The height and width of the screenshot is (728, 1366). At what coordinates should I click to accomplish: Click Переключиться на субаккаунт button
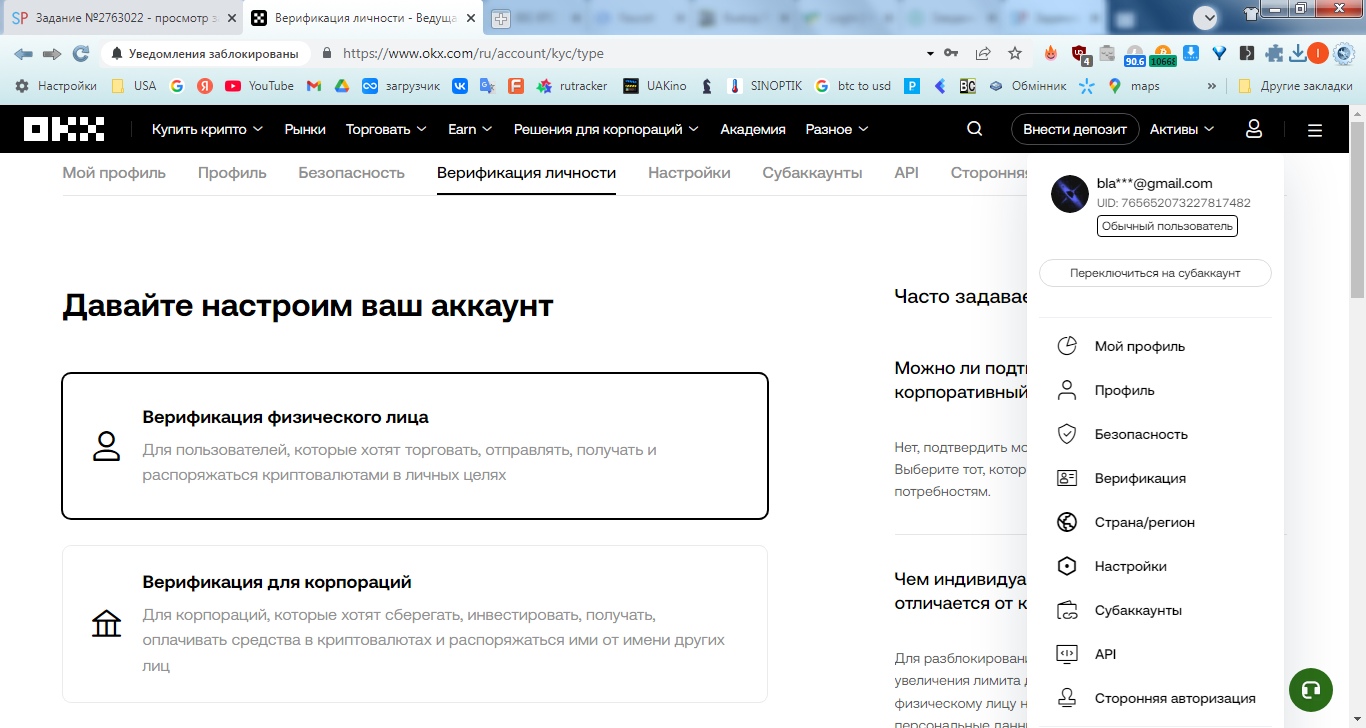[1155, 273]
